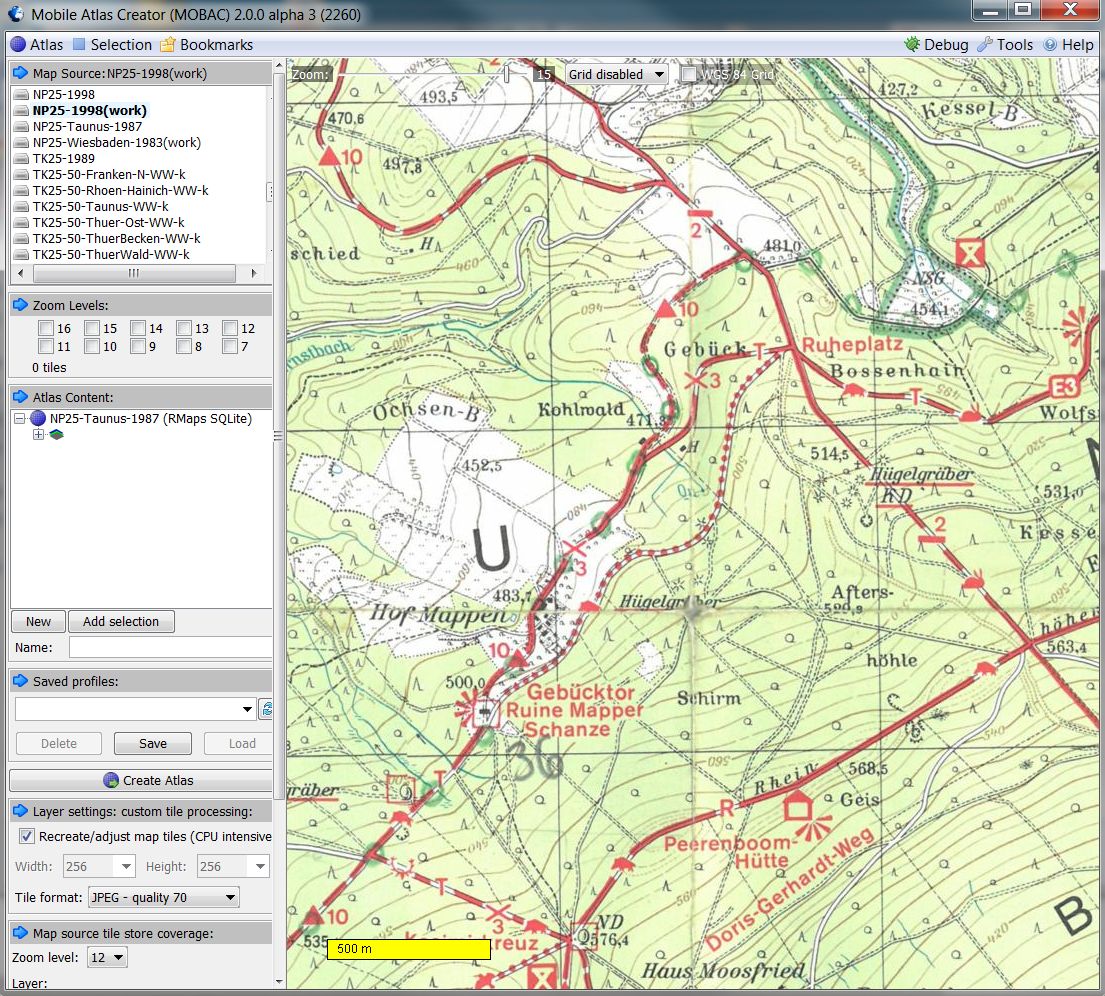Open the Tools menu
The width and height of the screenshot is (1105, 996).
click(x=1005, y=44)
